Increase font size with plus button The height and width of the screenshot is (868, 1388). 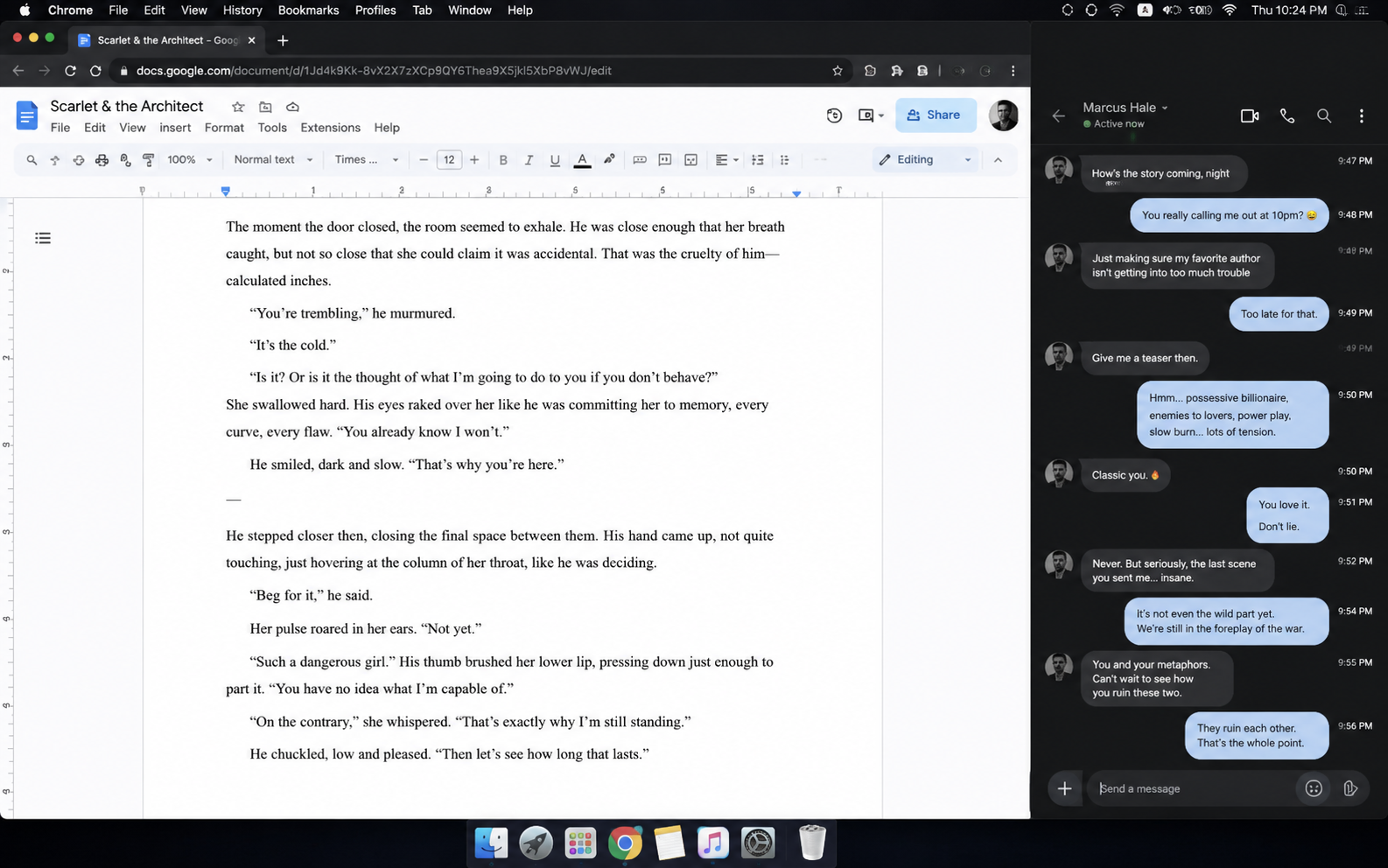point(474,160)
